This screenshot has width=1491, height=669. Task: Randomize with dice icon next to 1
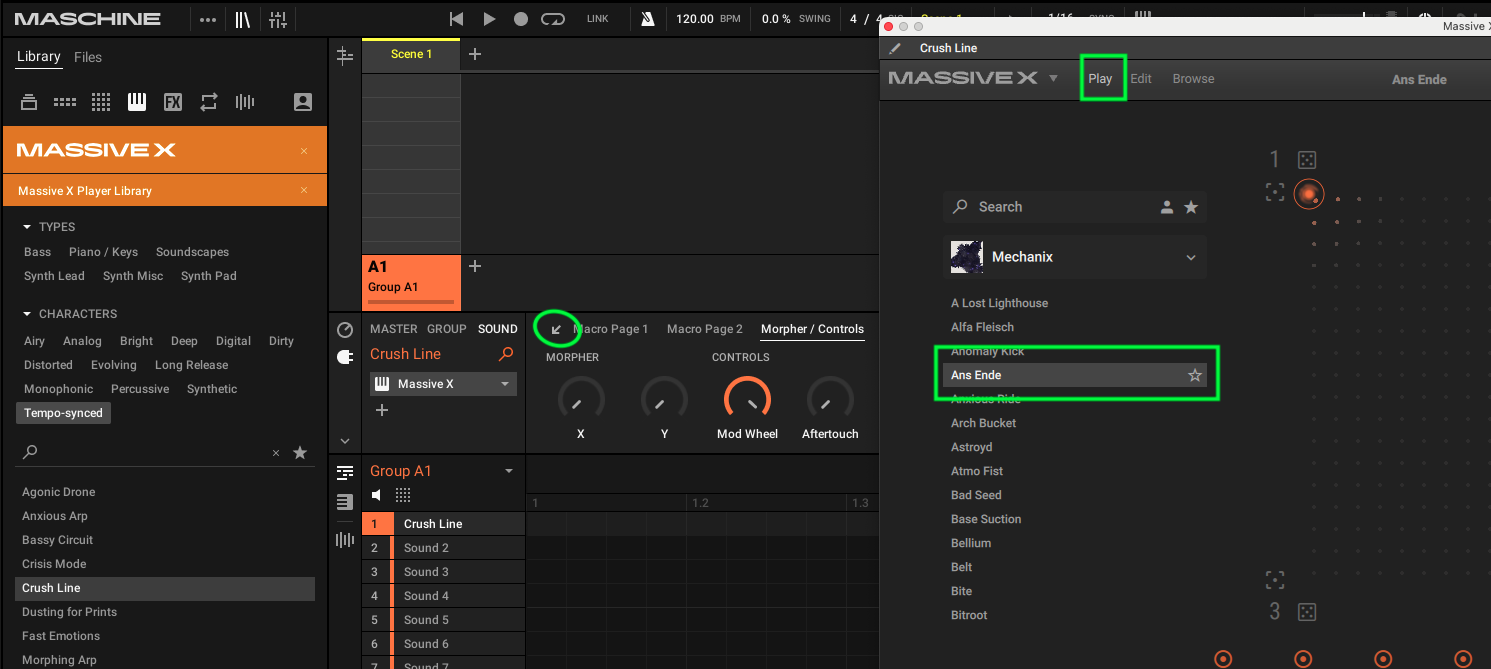(1307, 160)
